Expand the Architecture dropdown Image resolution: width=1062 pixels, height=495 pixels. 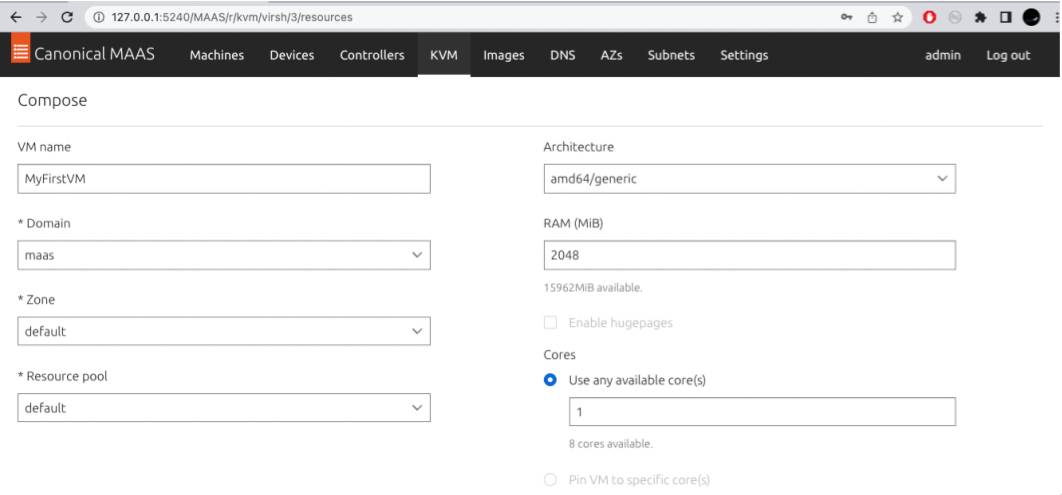coord(748,179)
